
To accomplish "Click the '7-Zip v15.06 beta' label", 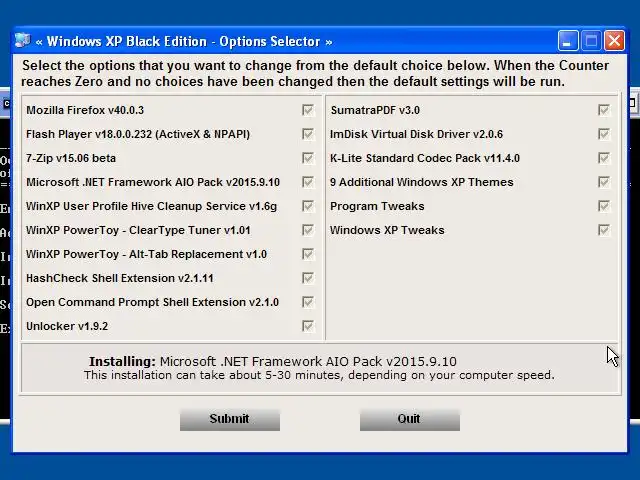I will tap(71, 158).
